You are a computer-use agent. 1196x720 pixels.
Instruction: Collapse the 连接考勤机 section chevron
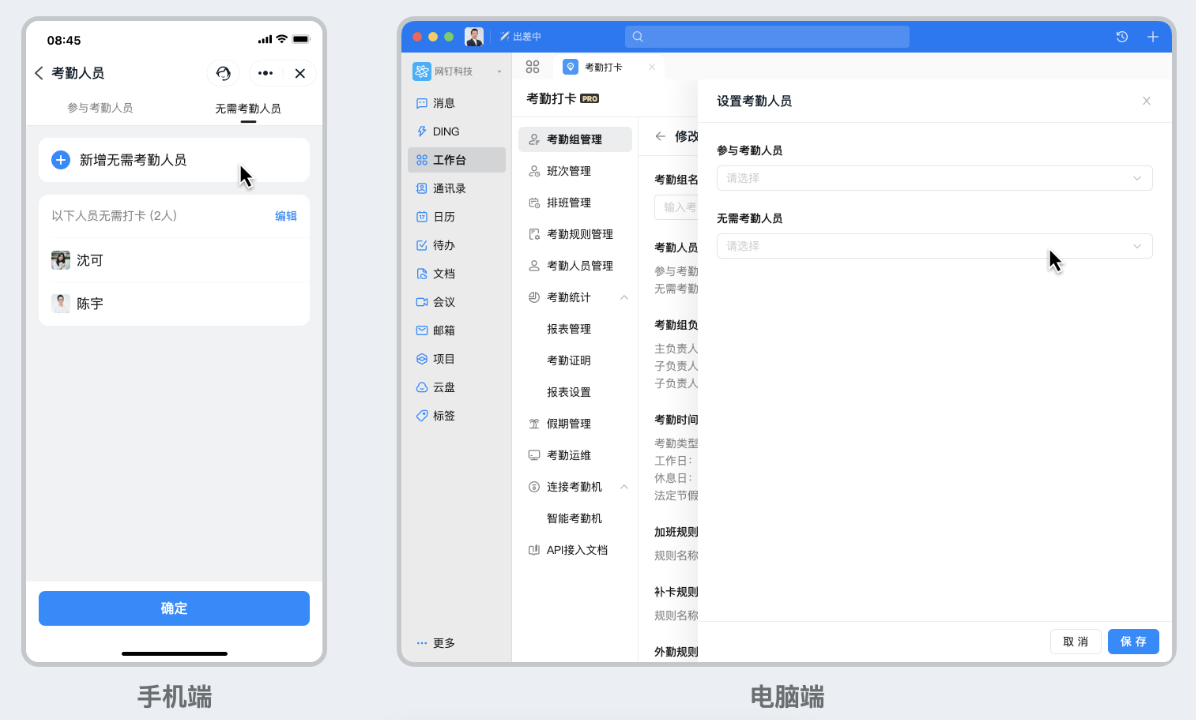624,487
